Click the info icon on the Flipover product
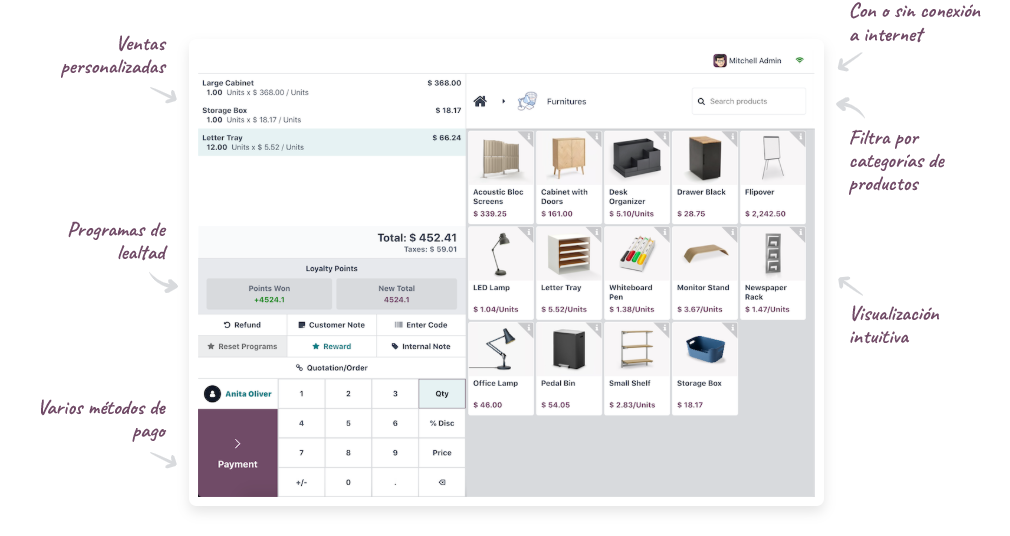The width and height of the screenshot is (1010, 536). 799,137
